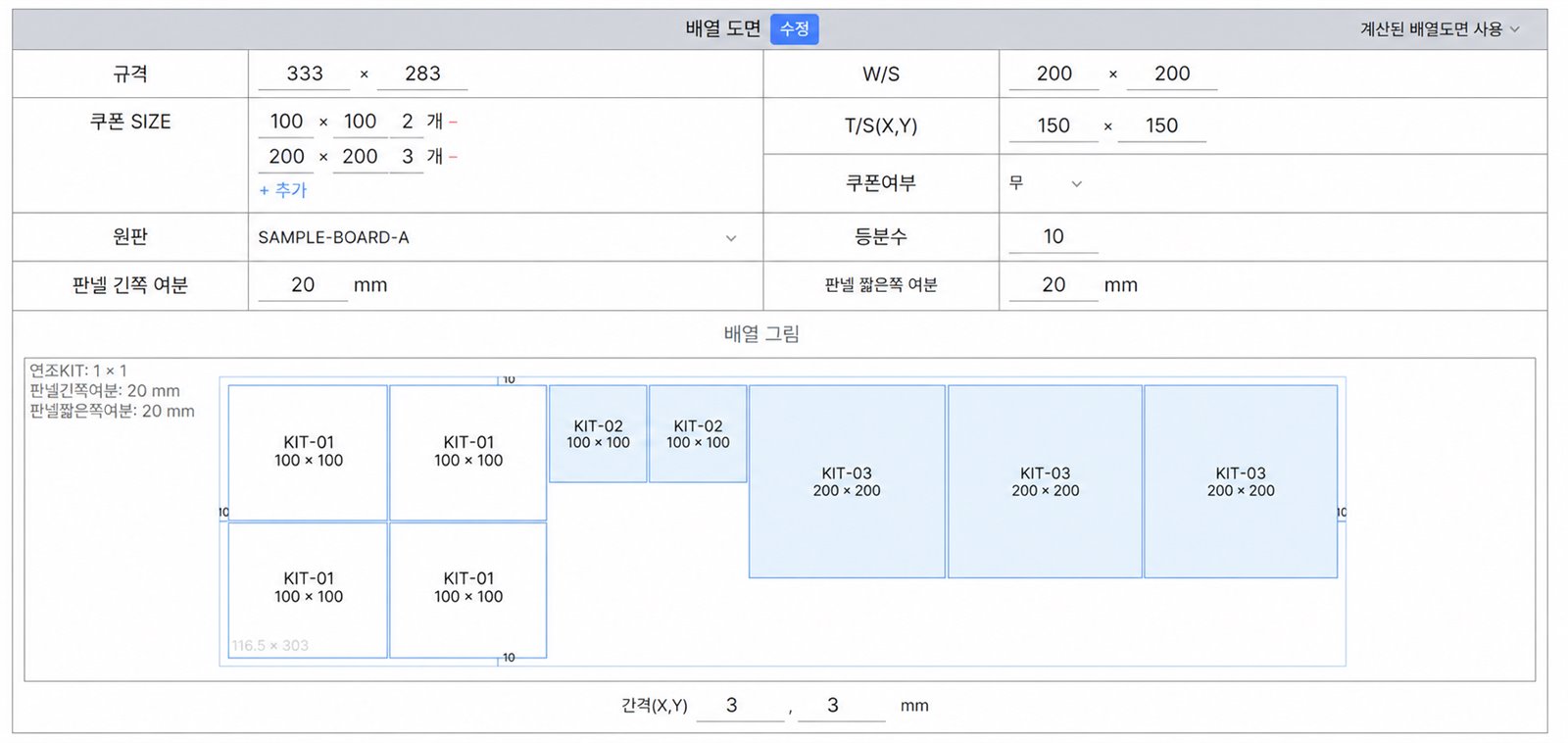Click the + 추가 link

[x=283, y=190]
